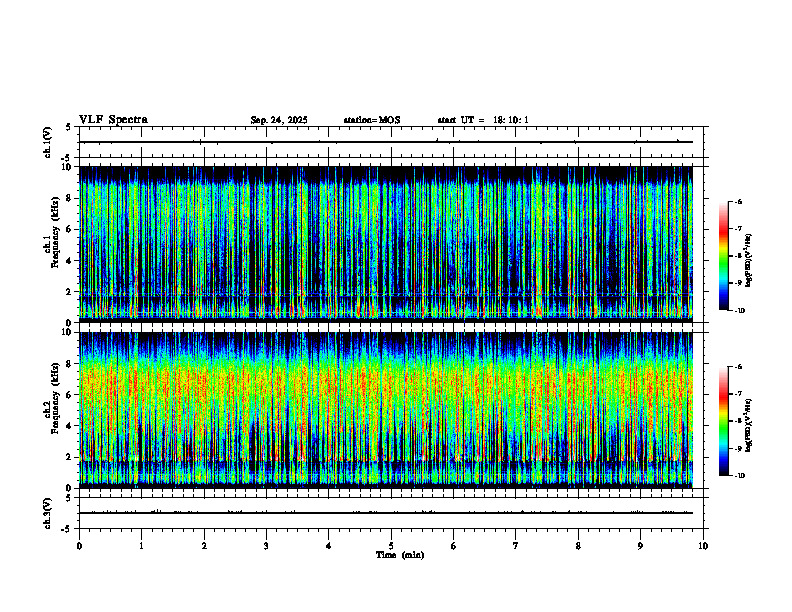
Task: Click inside the ch.1 spectrogram panel
Action: 386,244
